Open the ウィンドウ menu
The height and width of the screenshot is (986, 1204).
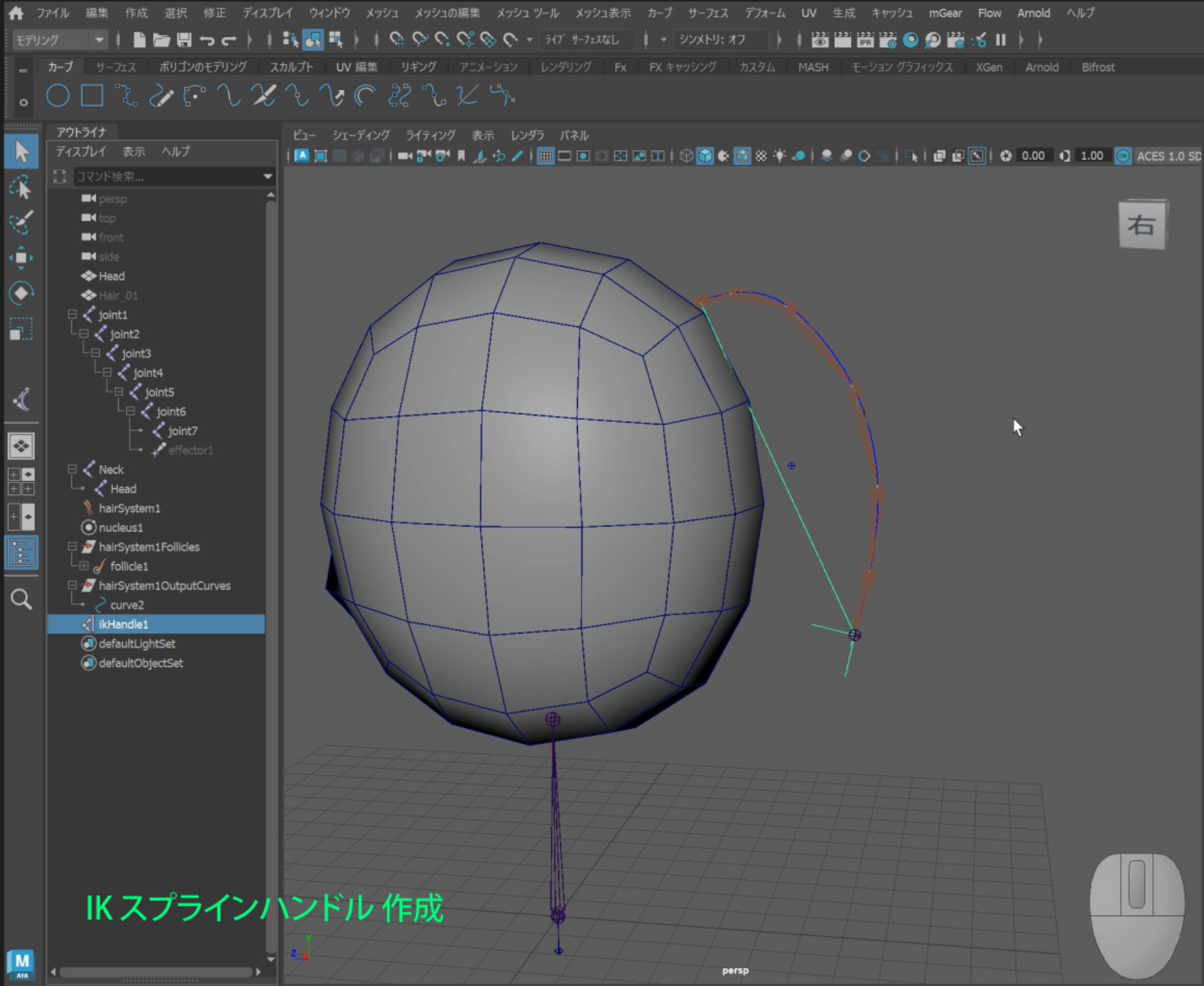(x=329, y=13)
